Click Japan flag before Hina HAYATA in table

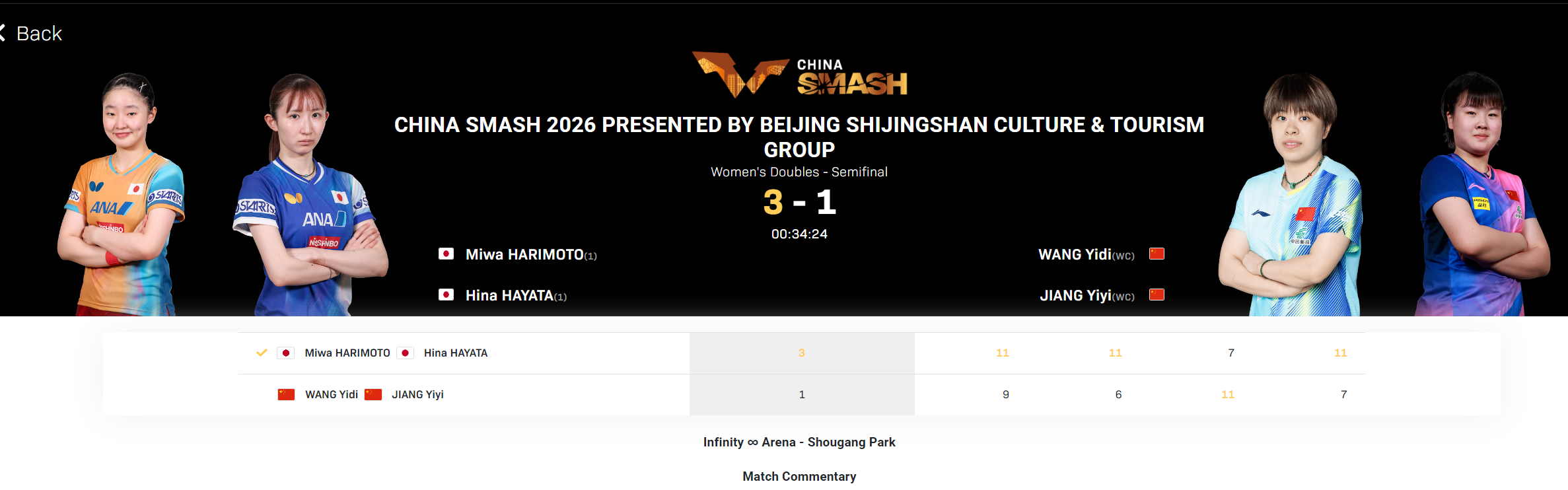pos(406,353)
